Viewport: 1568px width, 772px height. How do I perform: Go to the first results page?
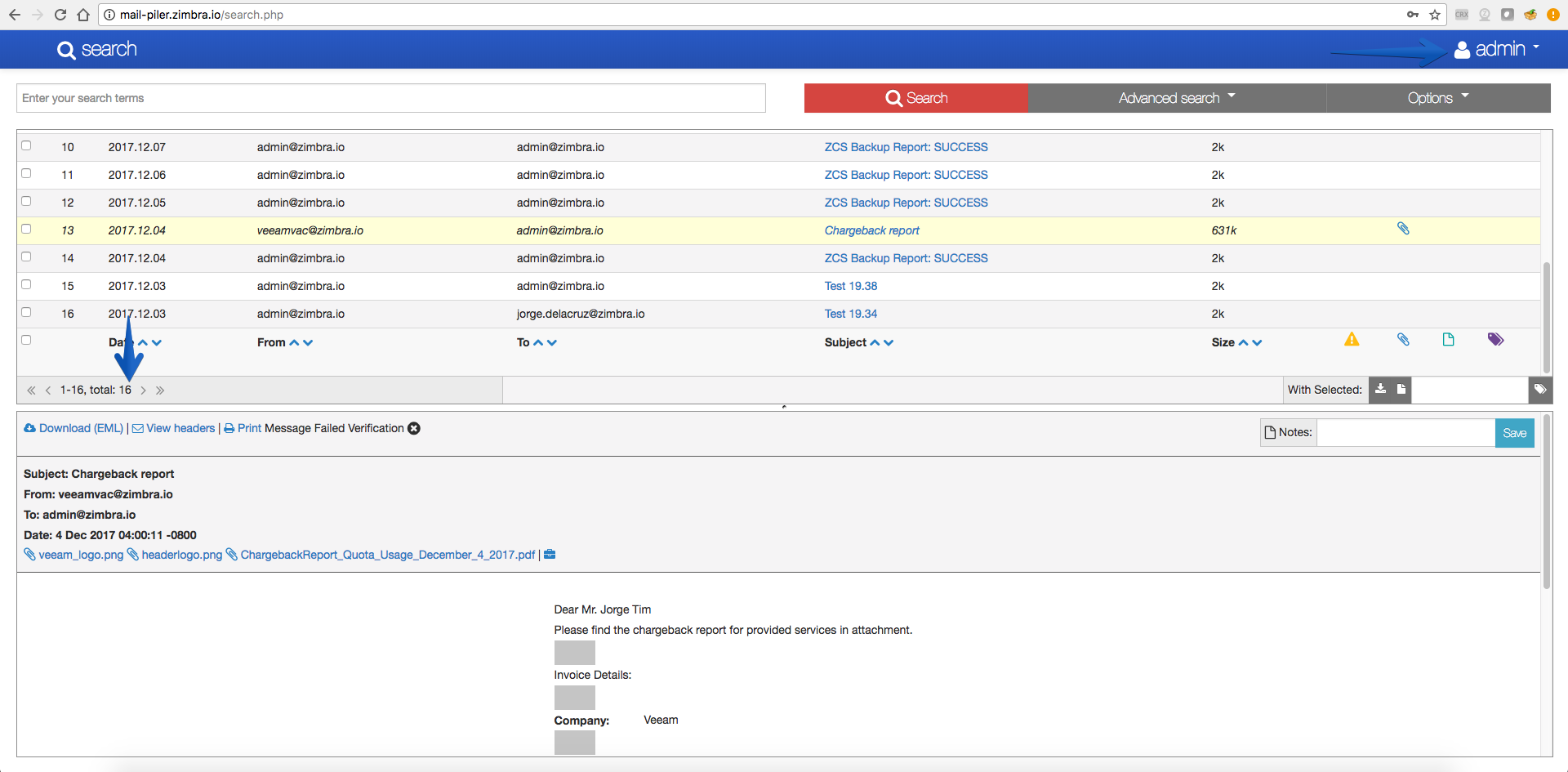pyautogui.click(x=31, y=390)
